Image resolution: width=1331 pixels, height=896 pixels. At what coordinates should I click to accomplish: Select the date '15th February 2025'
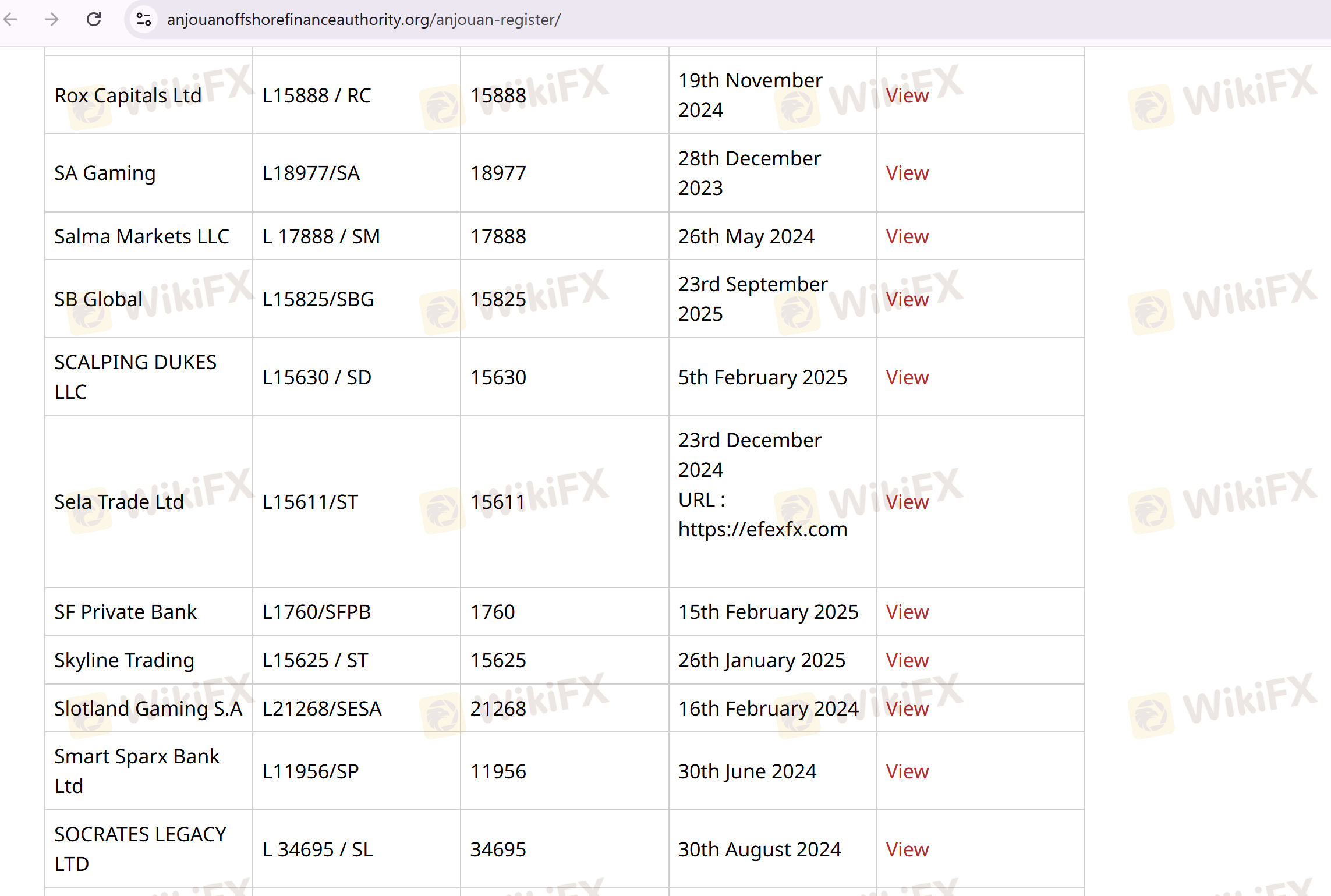click(x=769, y=612)
